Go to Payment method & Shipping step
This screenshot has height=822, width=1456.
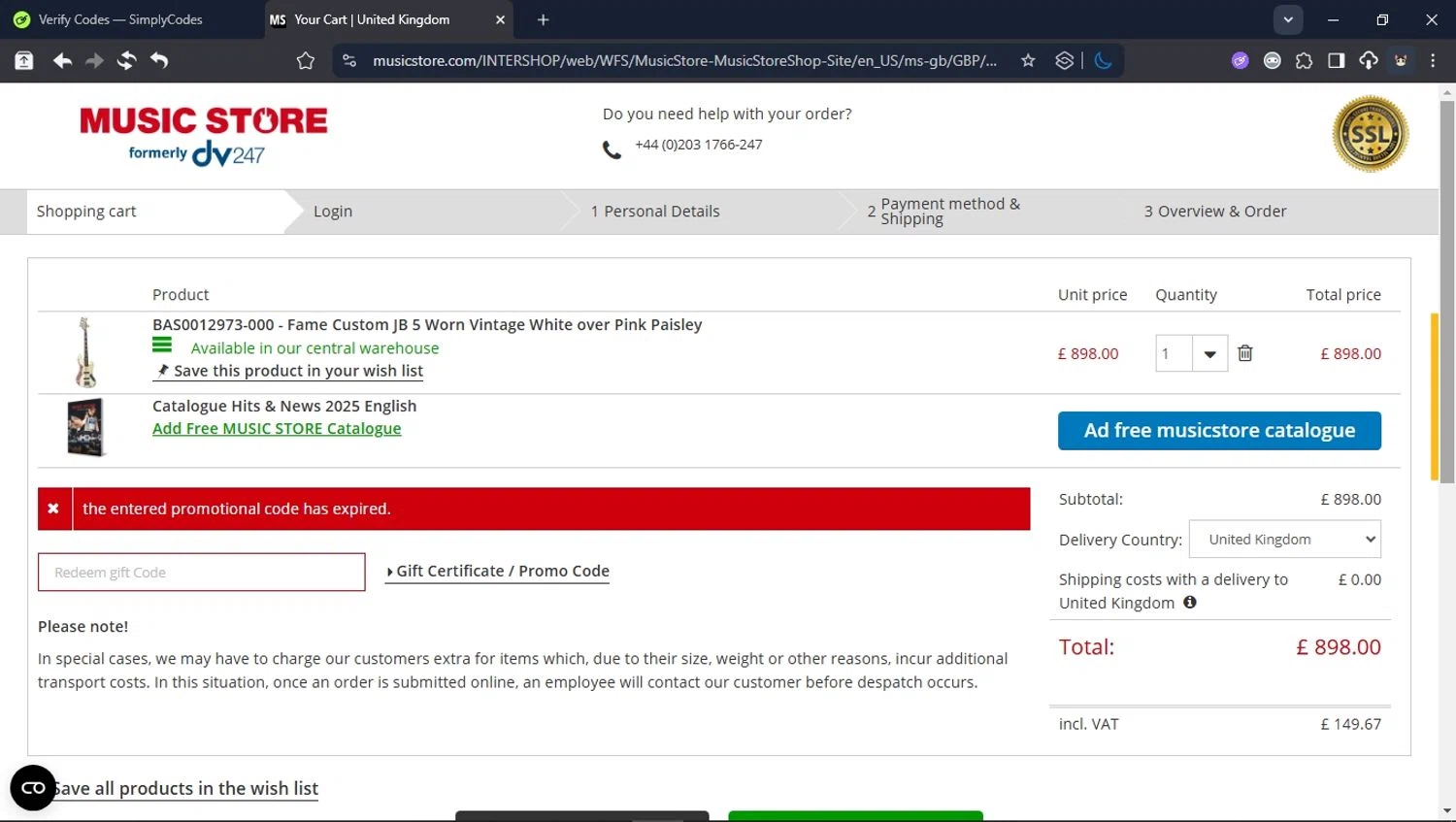coord(943,212)
